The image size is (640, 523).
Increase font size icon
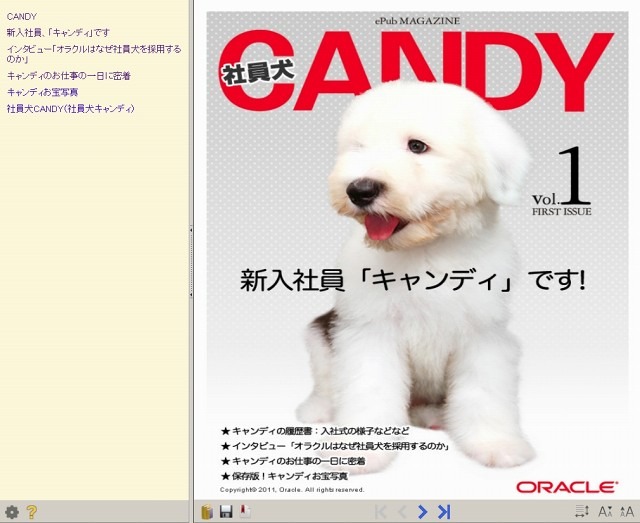[x=627, y=512]
